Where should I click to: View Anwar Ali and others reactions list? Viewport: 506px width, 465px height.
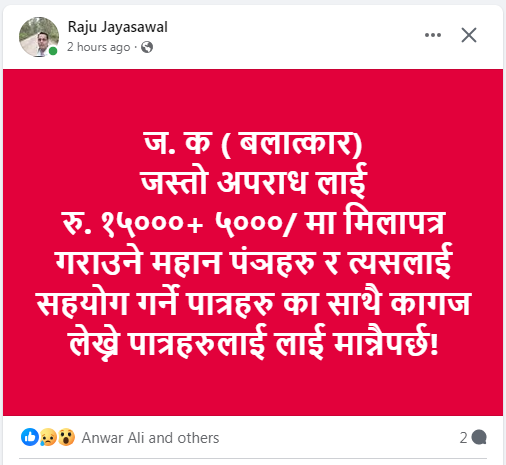click(150, 438)
